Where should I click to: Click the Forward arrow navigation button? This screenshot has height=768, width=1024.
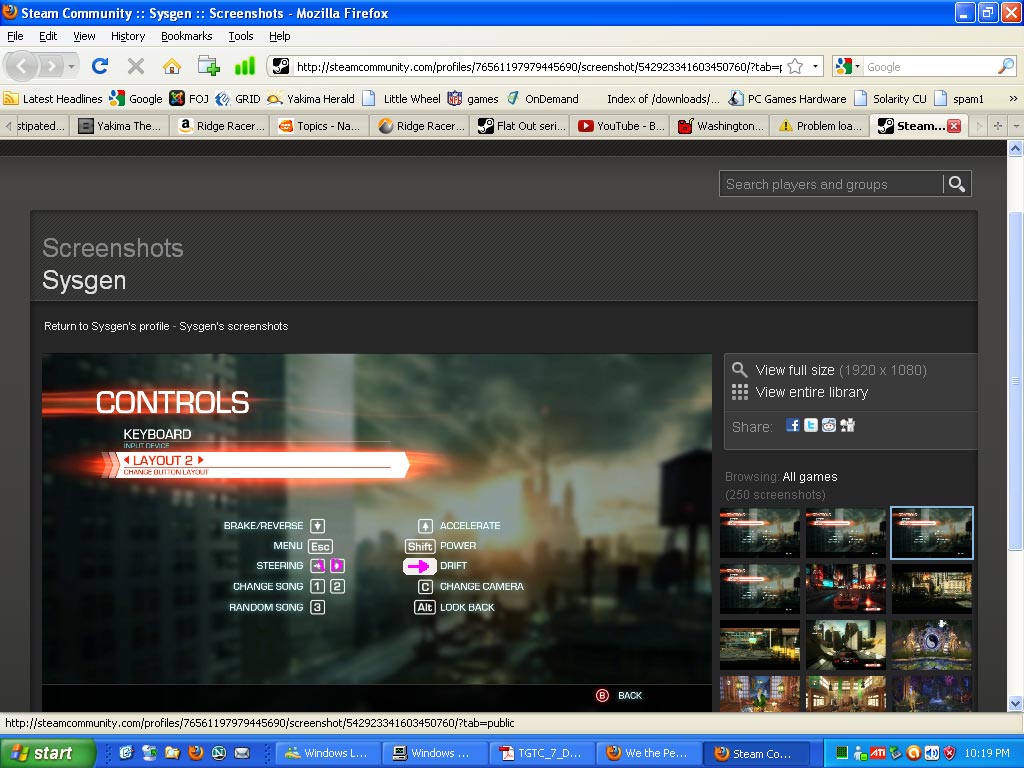(x=50, y=66)
